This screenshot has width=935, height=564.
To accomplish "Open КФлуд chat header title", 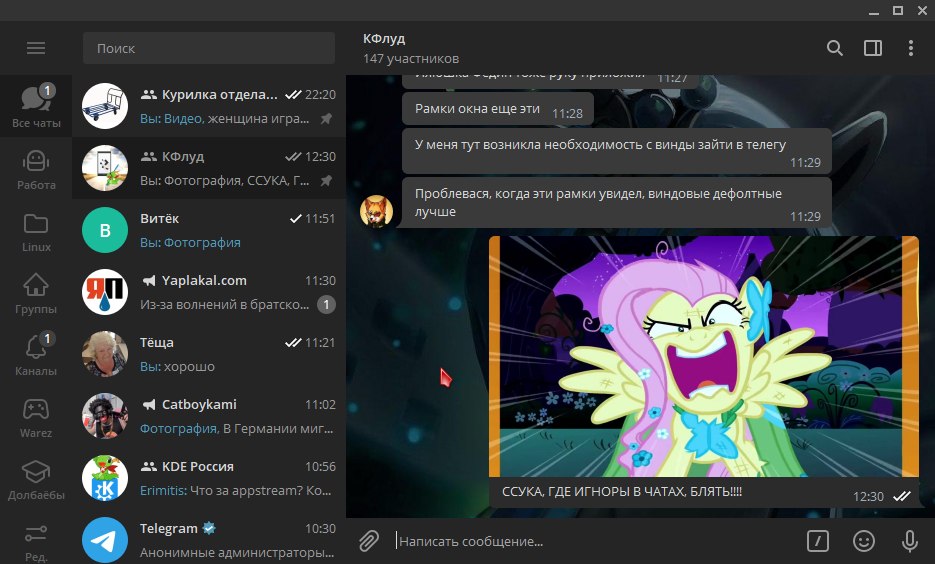I will (384, 39).
